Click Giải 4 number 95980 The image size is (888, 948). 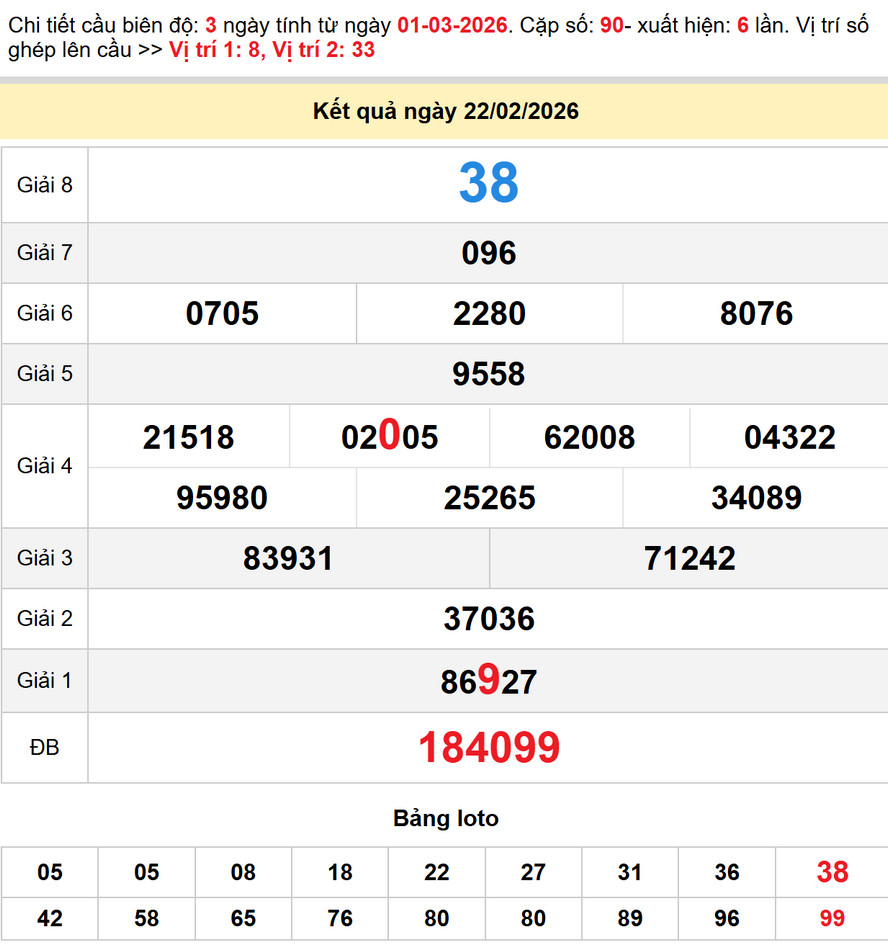pyautogui.click(x=222, y=498)
